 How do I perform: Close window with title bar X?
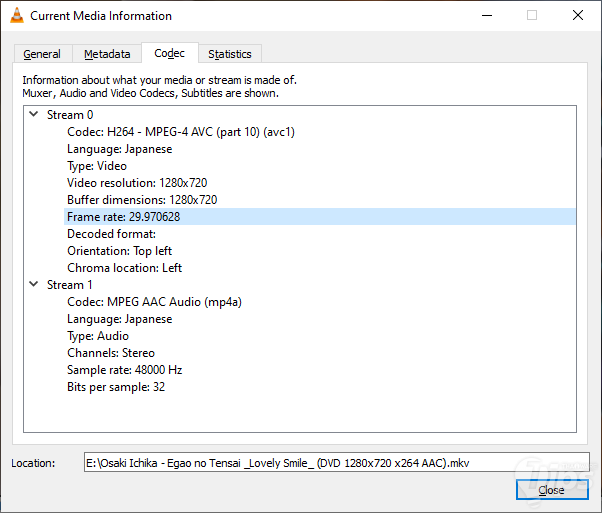tap(578, 15)
